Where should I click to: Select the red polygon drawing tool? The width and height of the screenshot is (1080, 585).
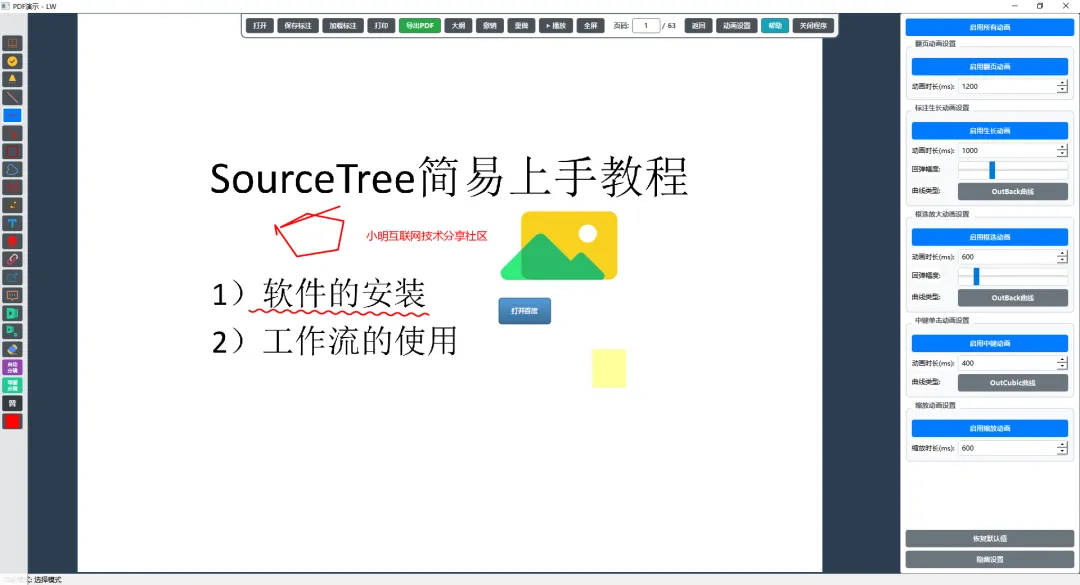[12, 187]
